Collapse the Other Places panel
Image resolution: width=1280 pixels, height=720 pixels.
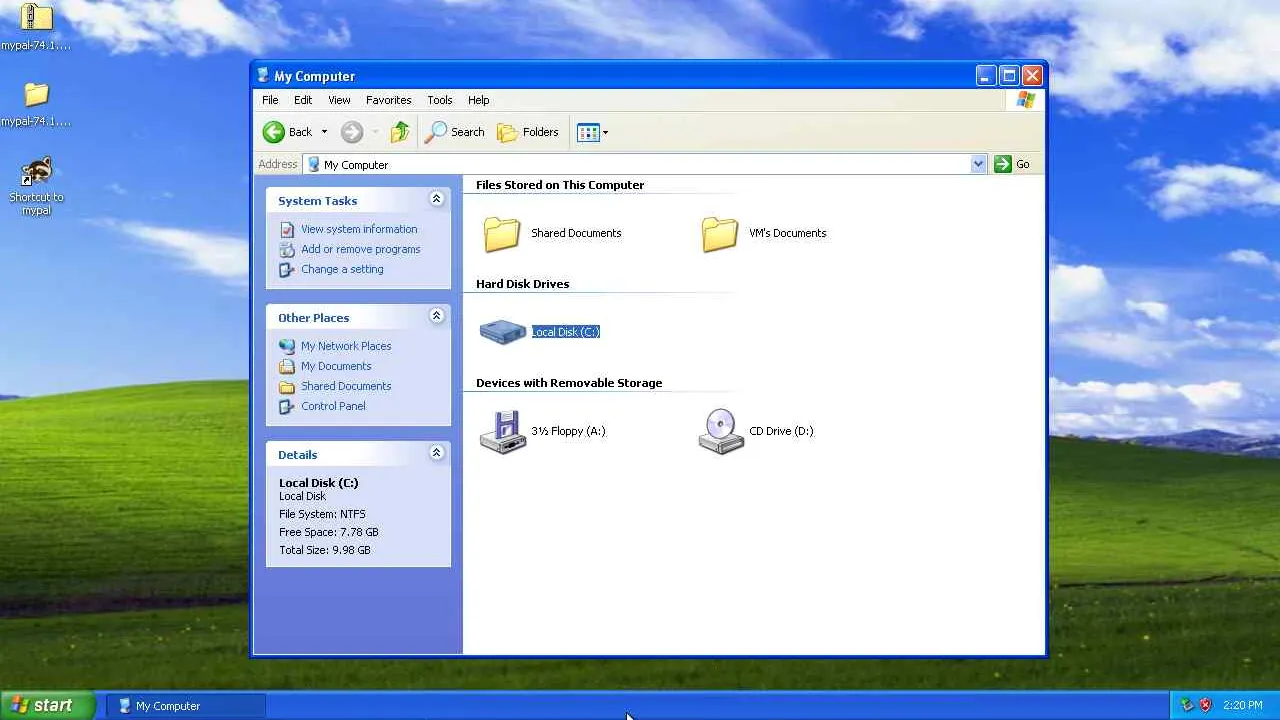point(436,317)
